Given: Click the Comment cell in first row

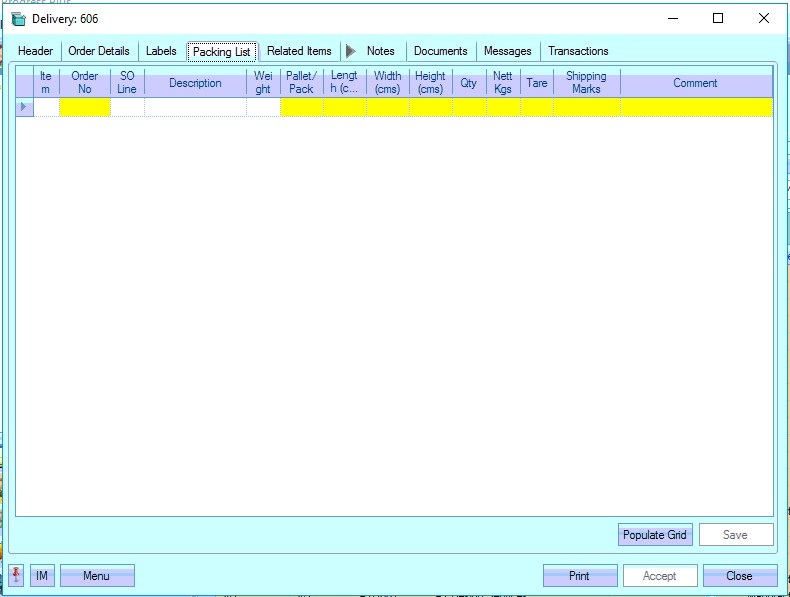Looking at the screenshot, I should 695,107.
